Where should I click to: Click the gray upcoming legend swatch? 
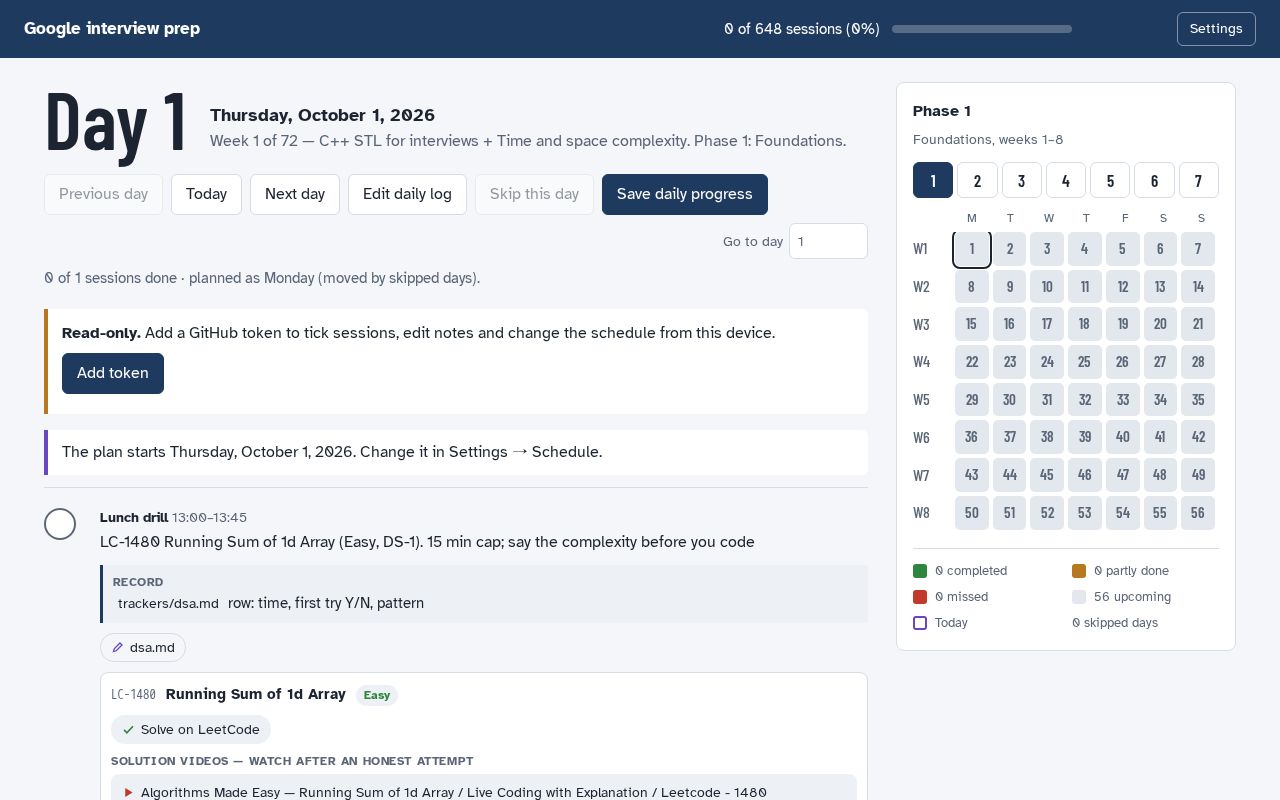(x=1079, y=597)
